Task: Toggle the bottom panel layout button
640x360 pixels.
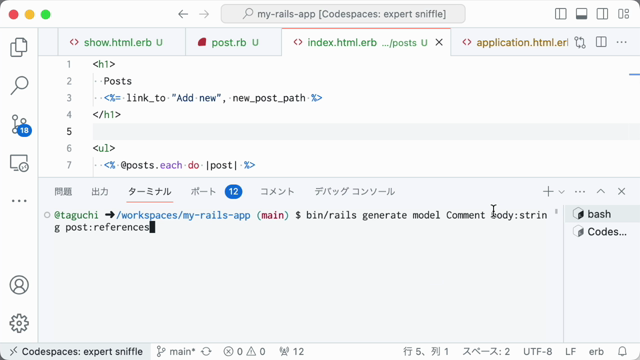Action: [582, 14]
